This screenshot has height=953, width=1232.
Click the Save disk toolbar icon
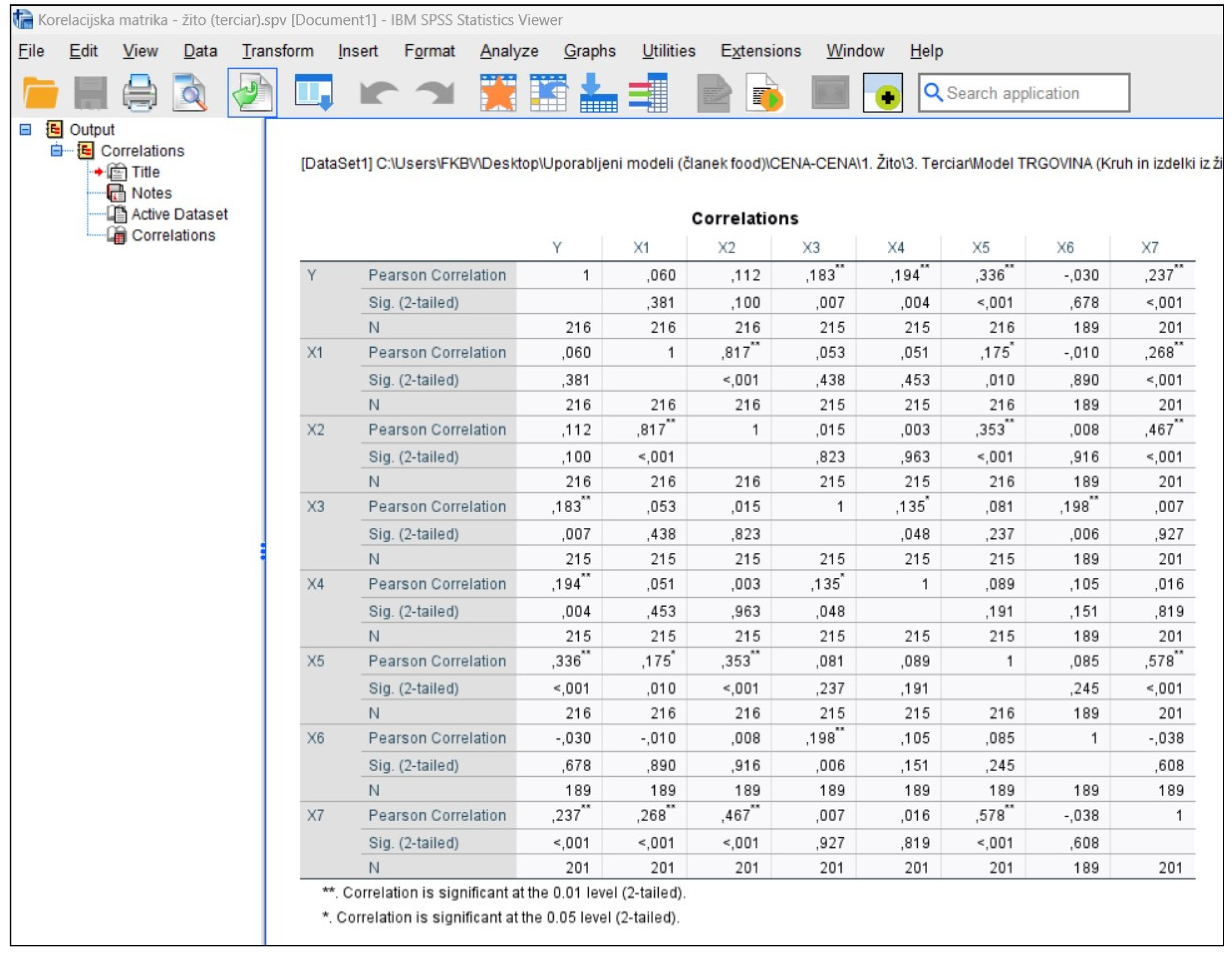[x=90, y=93]
